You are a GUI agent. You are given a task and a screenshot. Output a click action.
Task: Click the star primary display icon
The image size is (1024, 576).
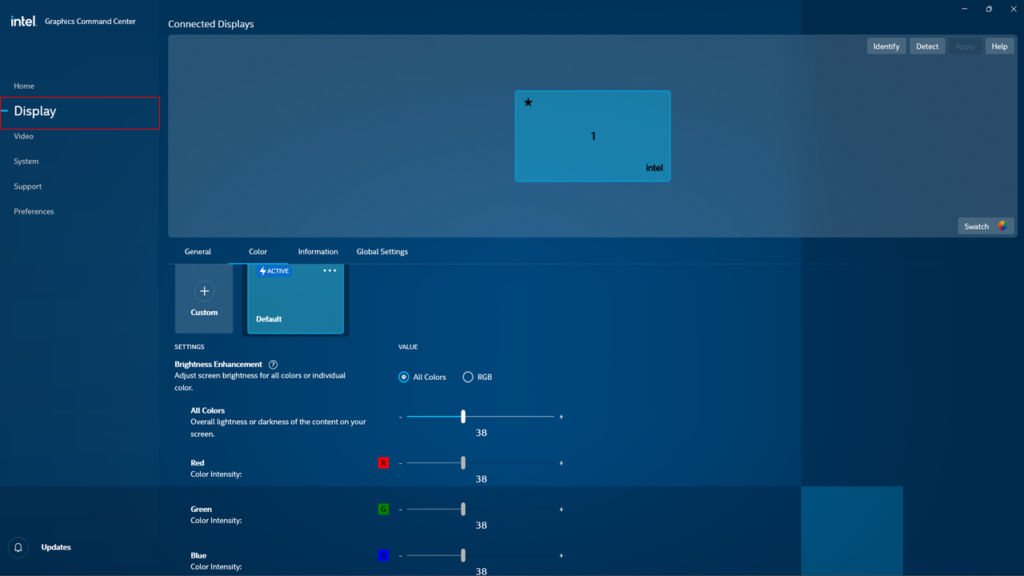click(528, 102)
